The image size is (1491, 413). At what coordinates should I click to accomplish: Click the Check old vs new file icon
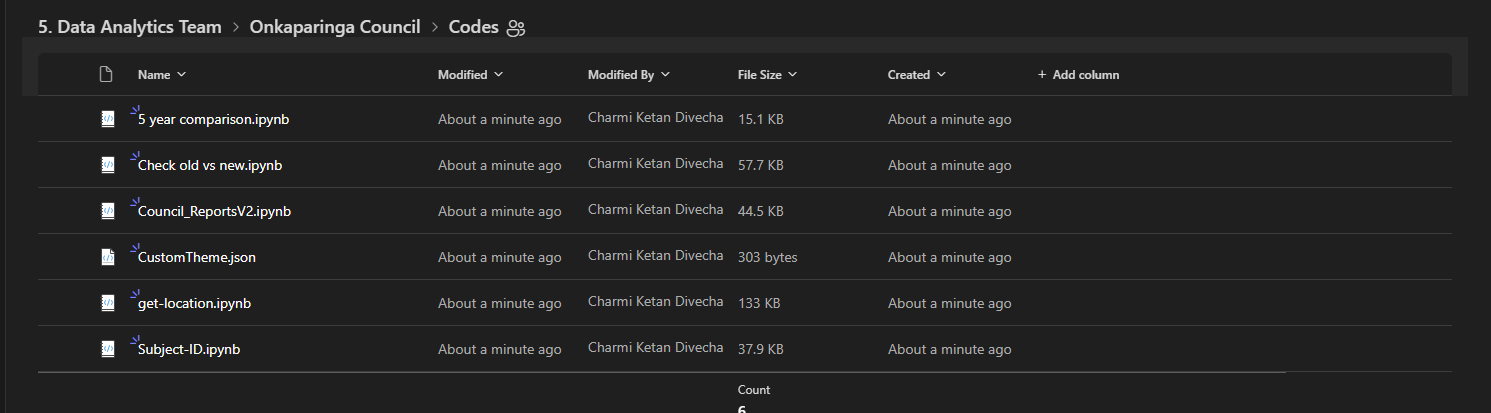[x=107, y=165]
